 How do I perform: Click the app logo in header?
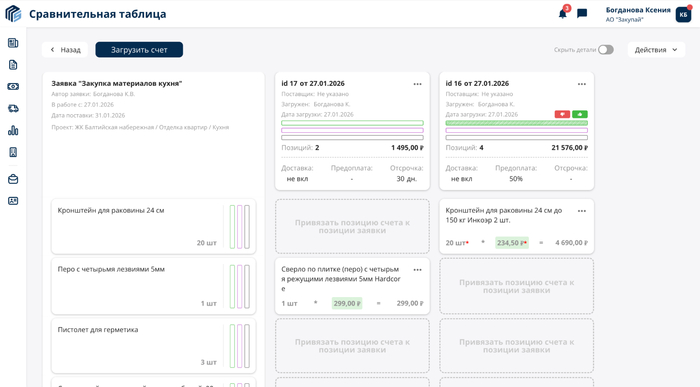coord(13,14)
